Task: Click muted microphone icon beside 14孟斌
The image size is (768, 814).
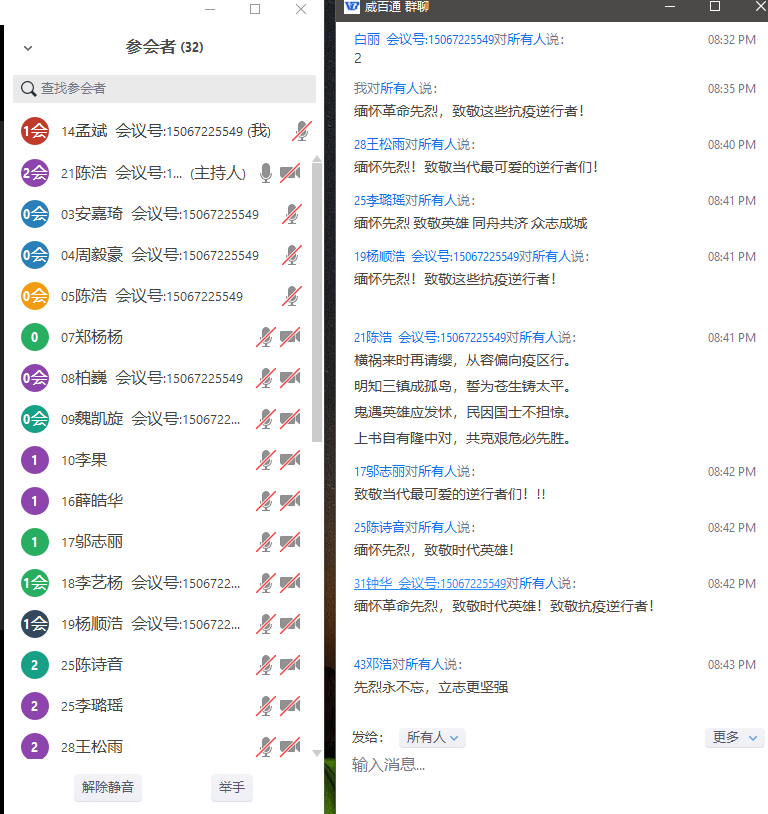Action: (x=301, y=131)
